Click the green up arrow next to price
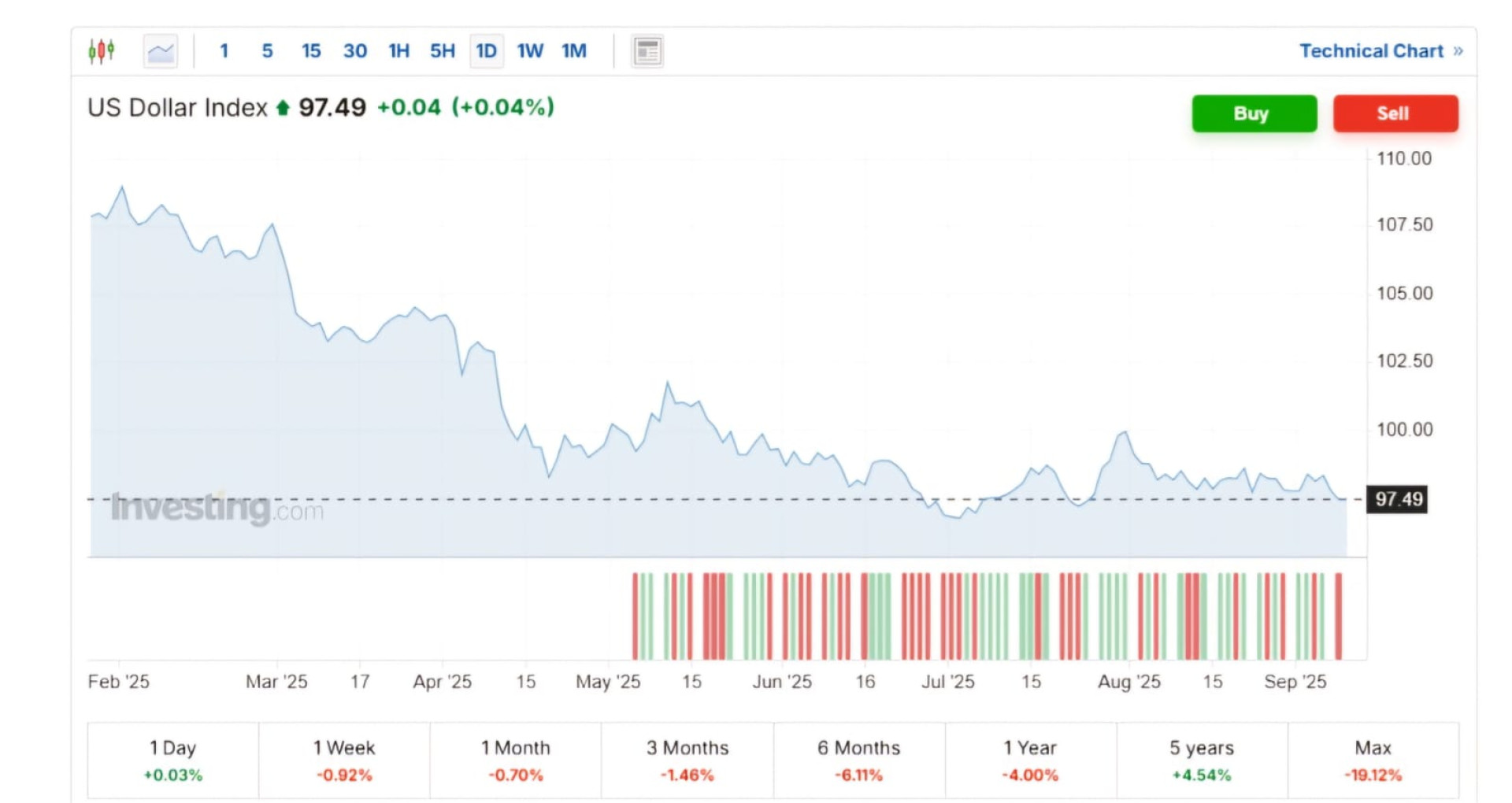The image size is (1512, 803). click(x=283, y=108)
